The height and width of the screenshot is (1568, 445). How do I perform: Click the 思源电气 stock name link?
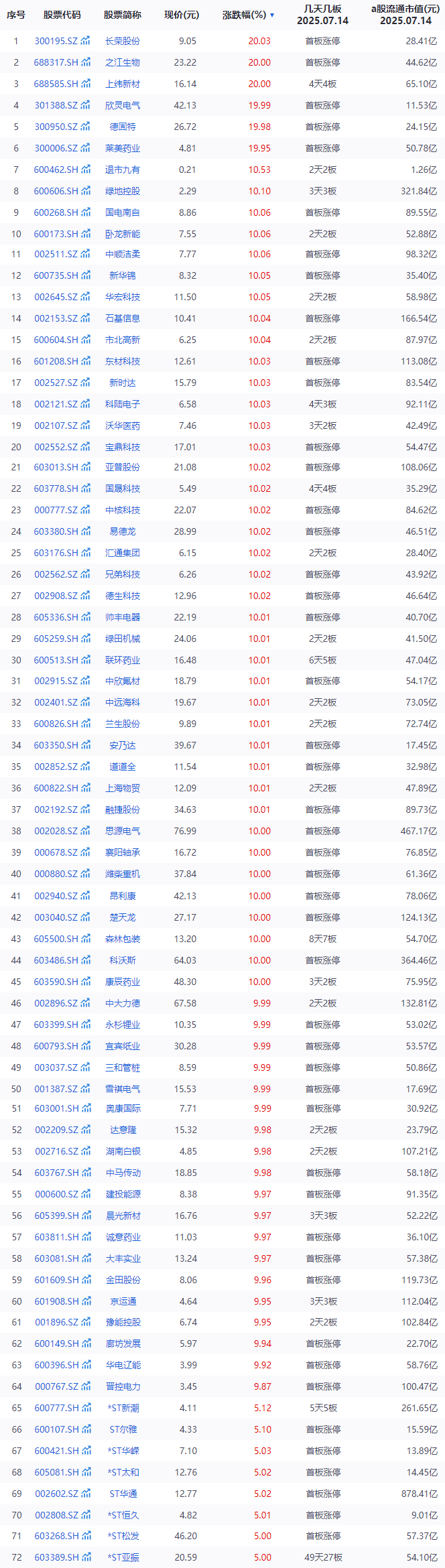coord(123,832)
